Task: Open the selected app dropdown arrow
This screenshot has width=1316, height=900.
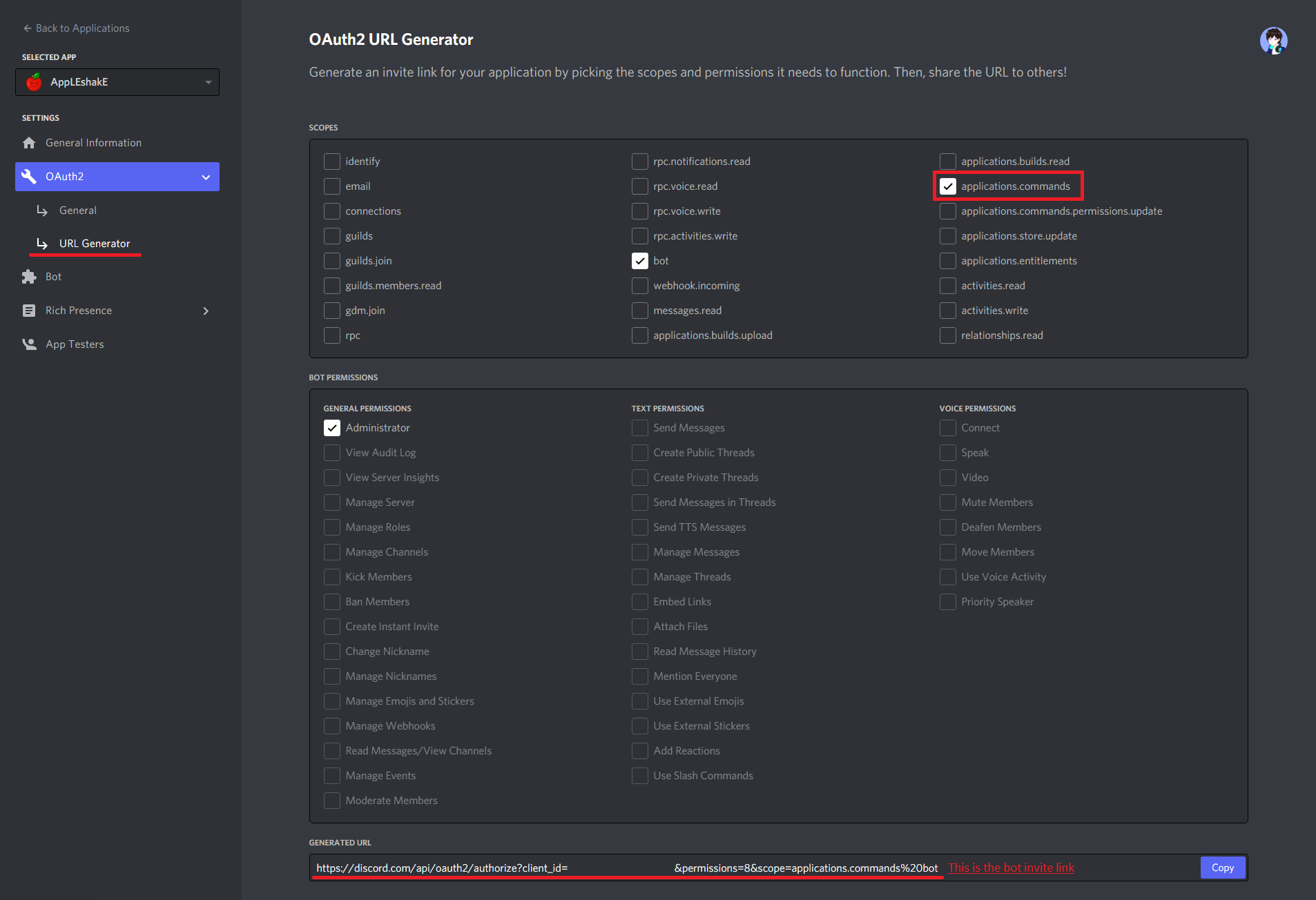Action: tap(208, 82)
